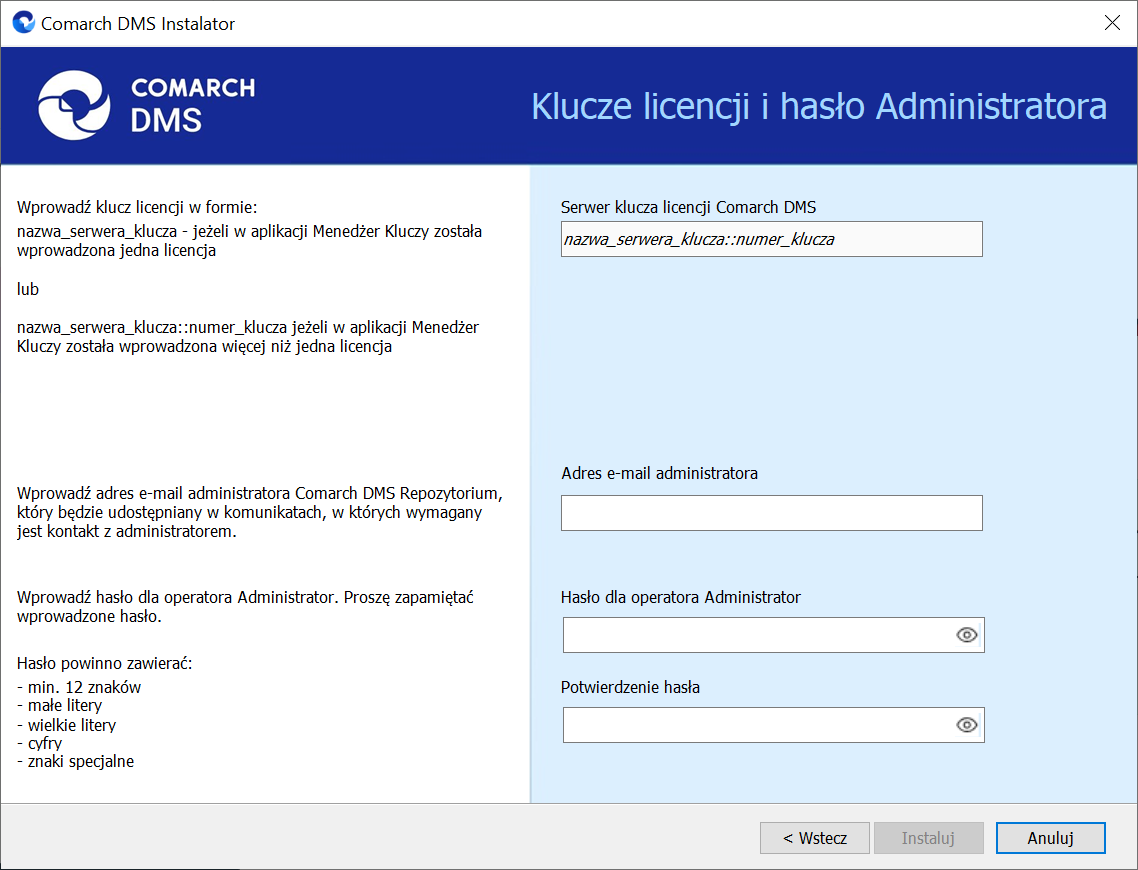Click the Comarch DMS logo in banner
1138x870 pixels.
pos(146,105)
